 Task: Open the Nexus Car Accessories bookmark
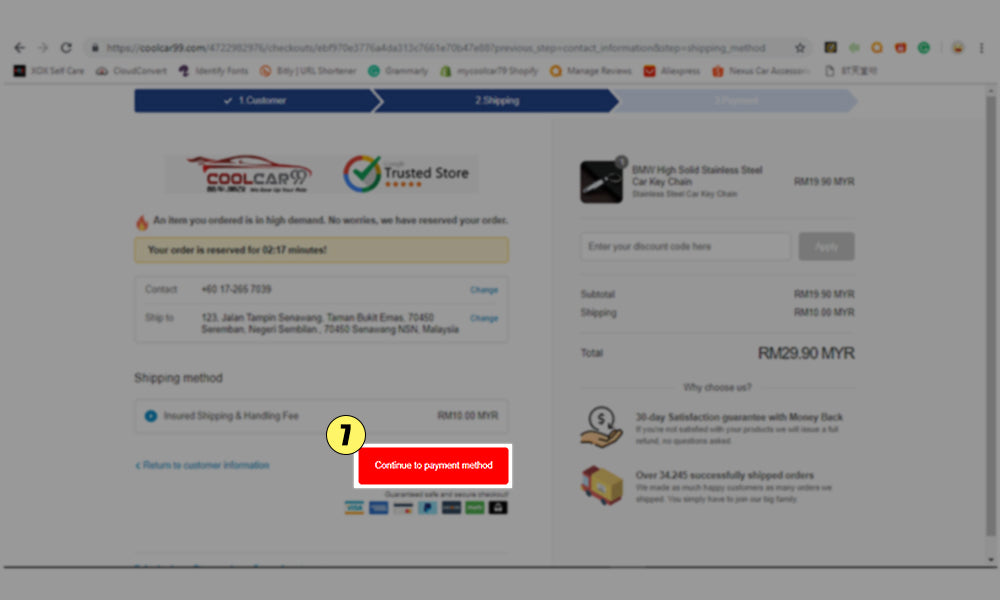761,71
